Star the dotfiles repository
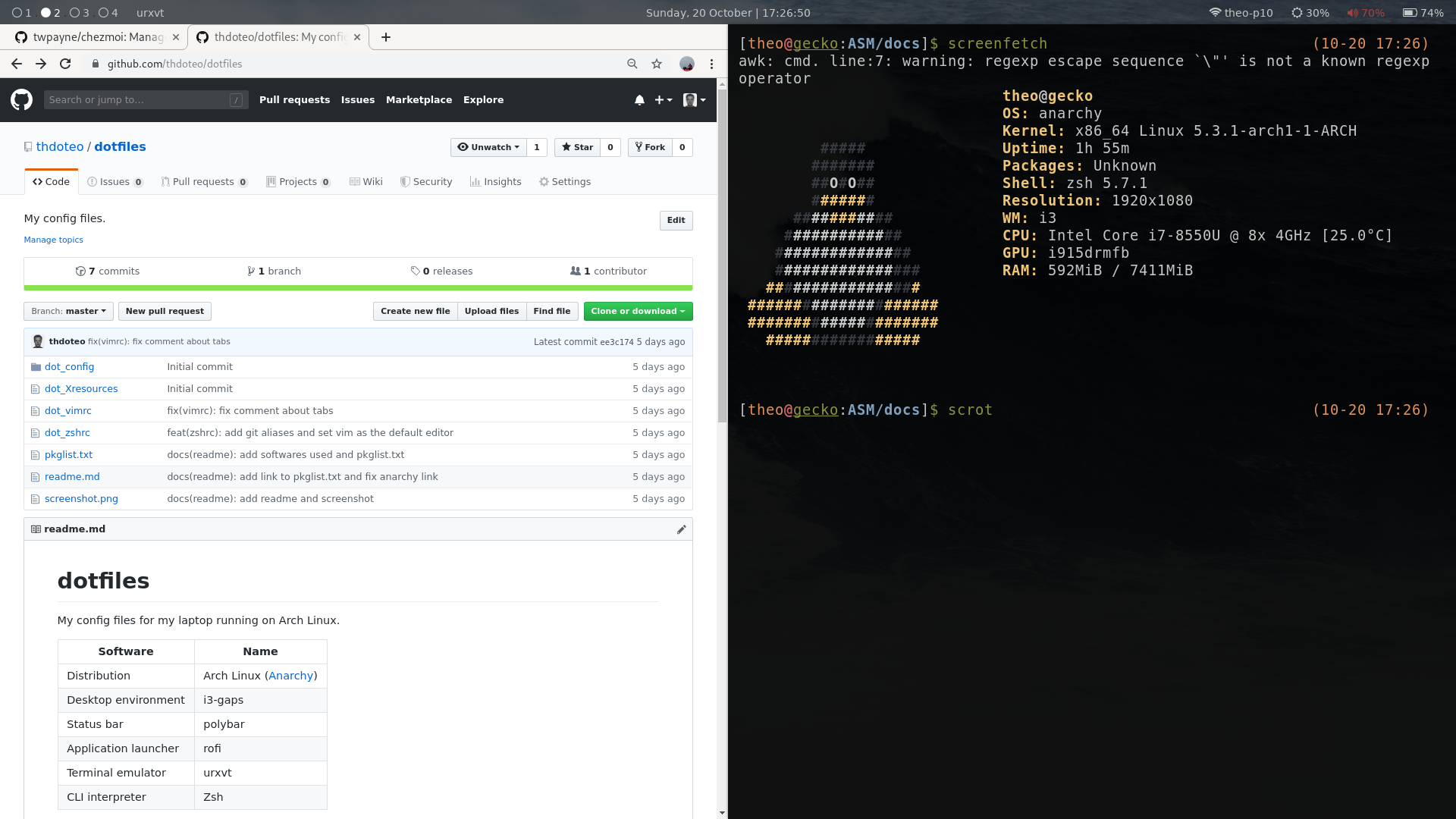Screen dimensions: 1456x819 [x=578, y=147]
